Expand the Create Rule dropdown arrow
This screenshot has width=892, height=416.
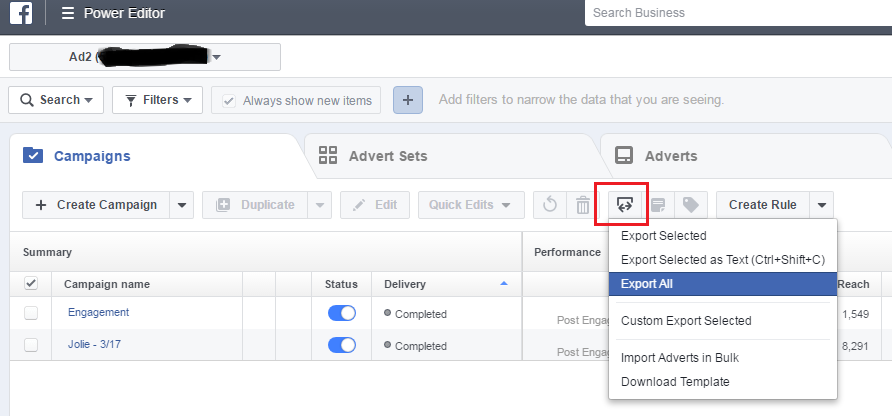pos(822,205)
